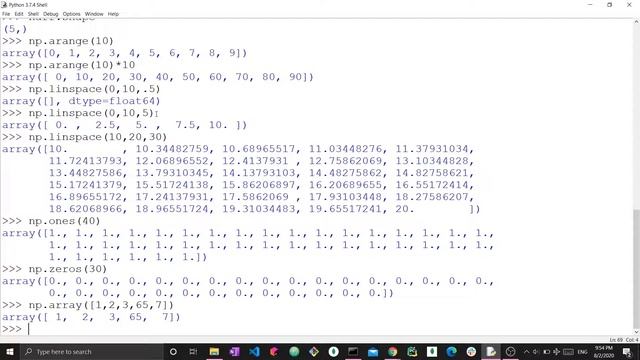Open the Window menu
Screen dimensions: 640x360
click(x=94, y=14)
